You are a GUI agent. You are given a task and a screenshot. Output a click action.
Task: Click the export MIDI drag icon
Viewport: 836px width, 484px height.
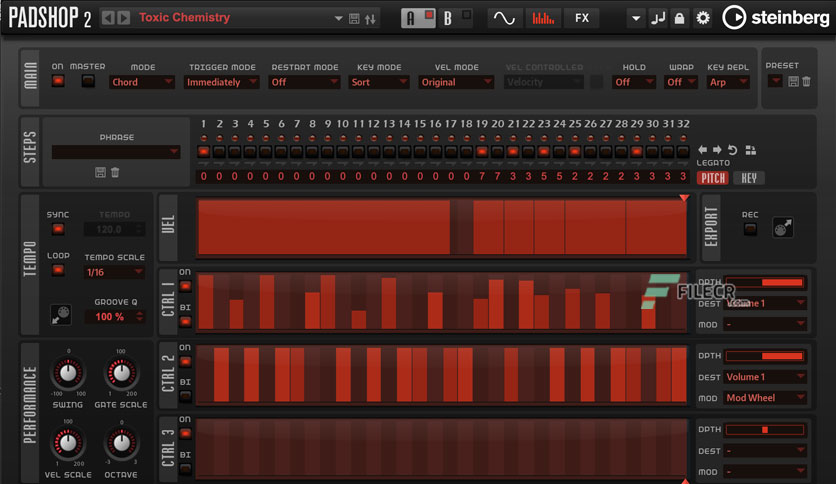coord(783,228)
